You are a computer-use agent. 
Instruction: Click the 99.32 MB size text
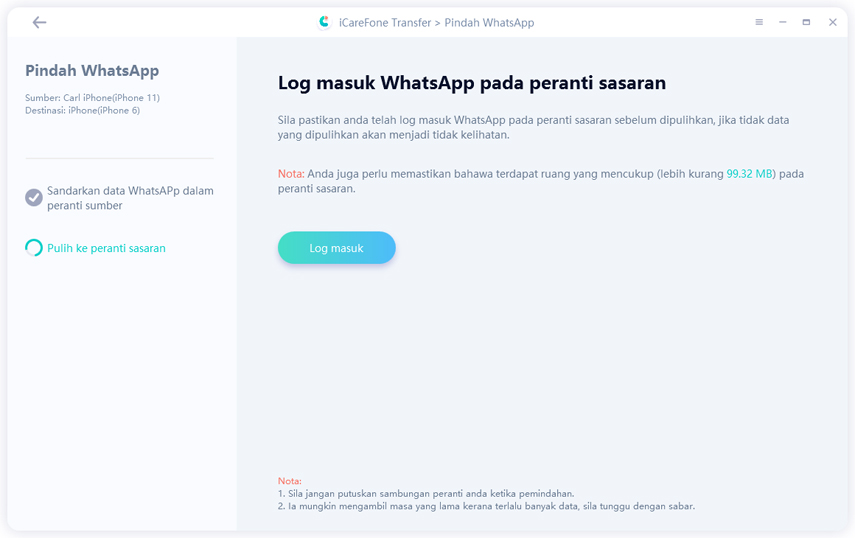(x=749, y=174)
